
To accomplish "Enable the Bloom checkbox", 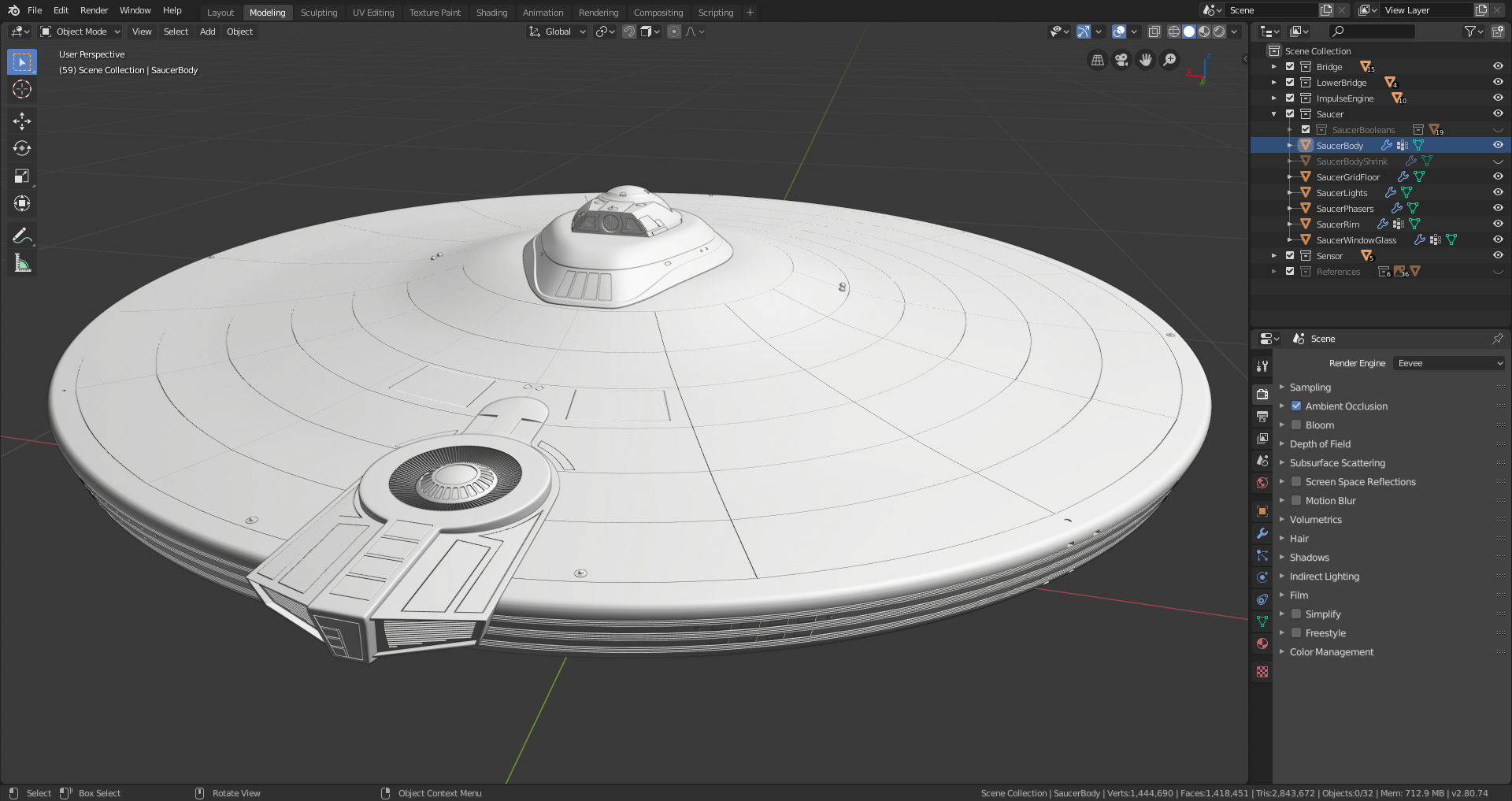I will point(1296,425).
